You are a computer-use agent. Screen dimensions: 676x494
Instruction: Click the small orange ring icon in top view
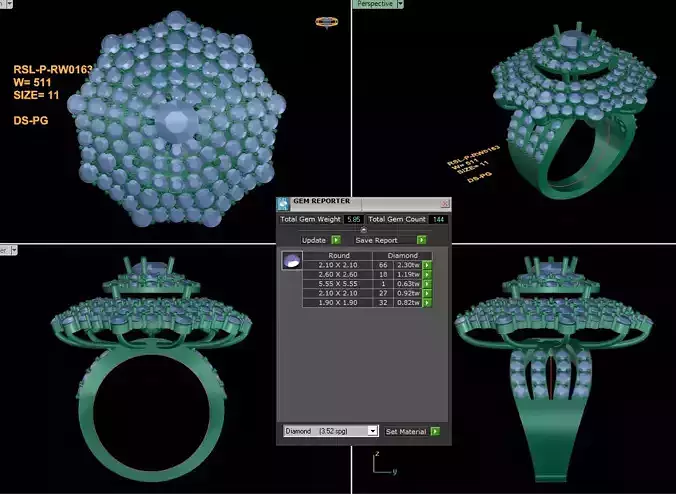326,22
